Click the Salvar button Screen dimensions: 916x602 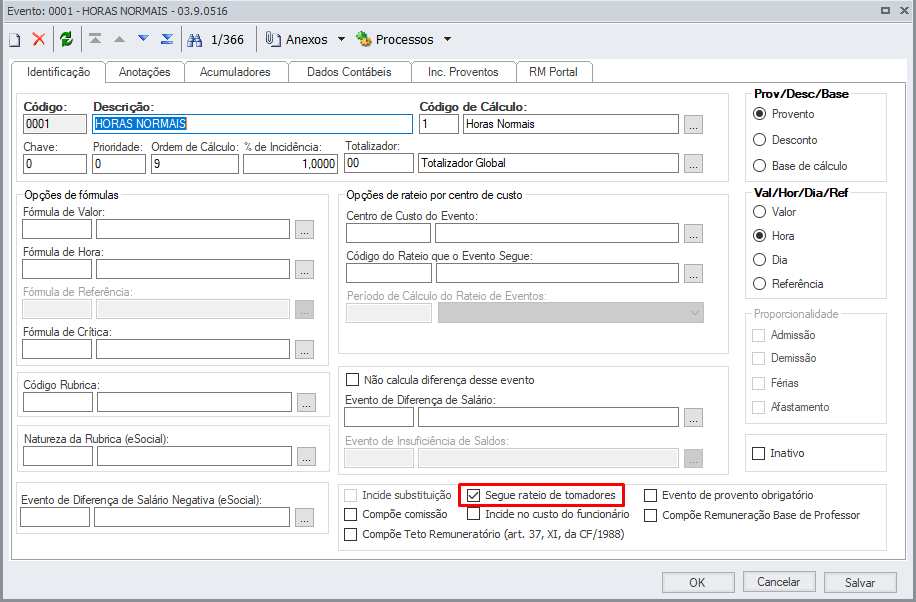click(x=860, y=582)
